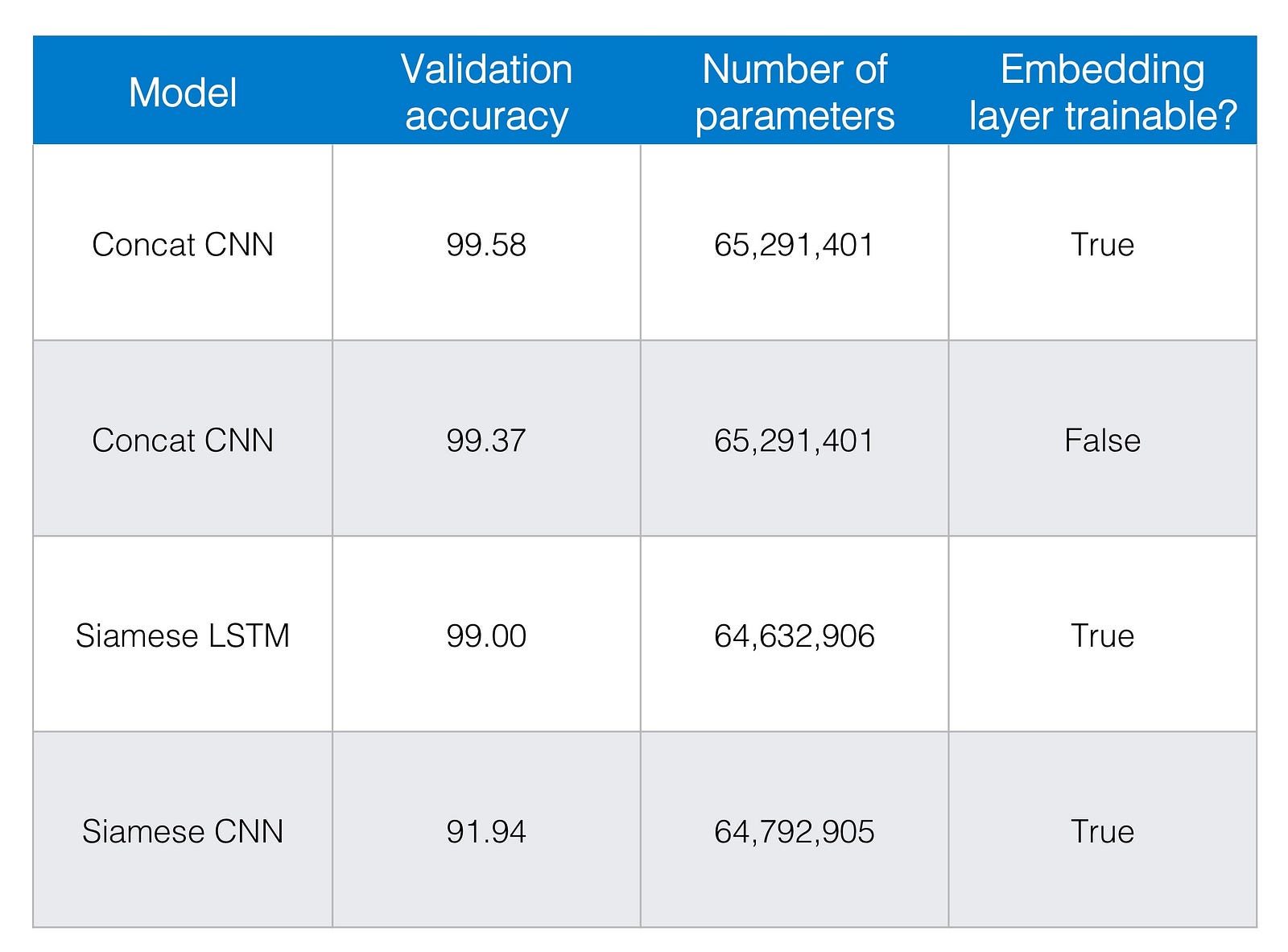Image resolution: width=1288 pixels, height=952 pixels.
Task: Click True in the Siamese LSTM row
Action: coord(1102,635)
